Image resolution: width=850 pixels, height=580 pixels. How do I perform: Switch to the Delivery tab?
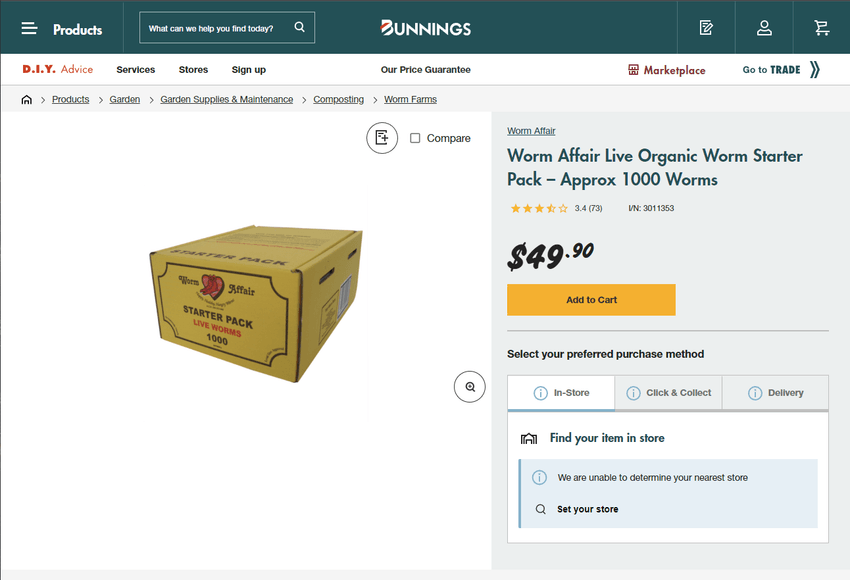pyautogui.click(x=775, y=393)
